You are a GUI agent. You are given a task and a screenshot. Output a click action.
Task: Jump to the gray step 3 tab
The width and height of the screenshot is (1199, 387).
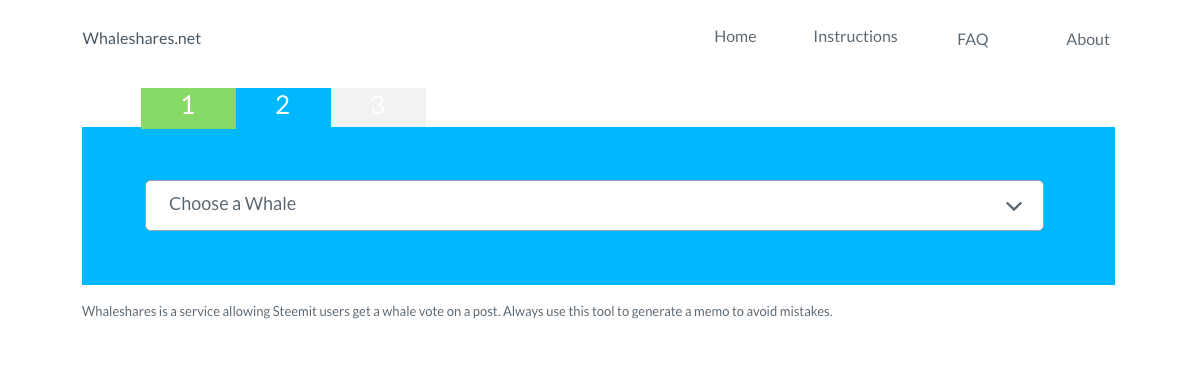[x=378, y=108]
